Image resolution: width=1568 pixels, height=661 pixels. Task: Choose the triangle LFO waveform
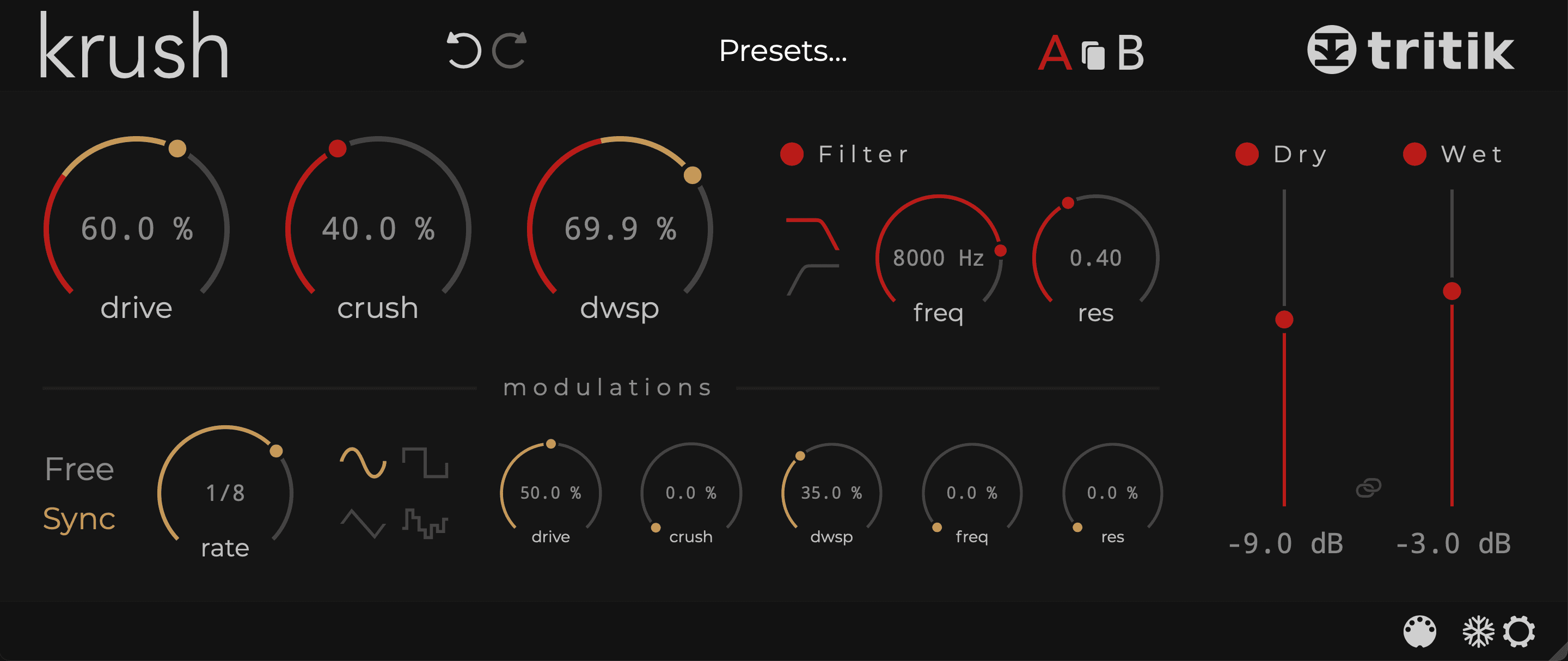pyautogui.click(x=363, y=523)
